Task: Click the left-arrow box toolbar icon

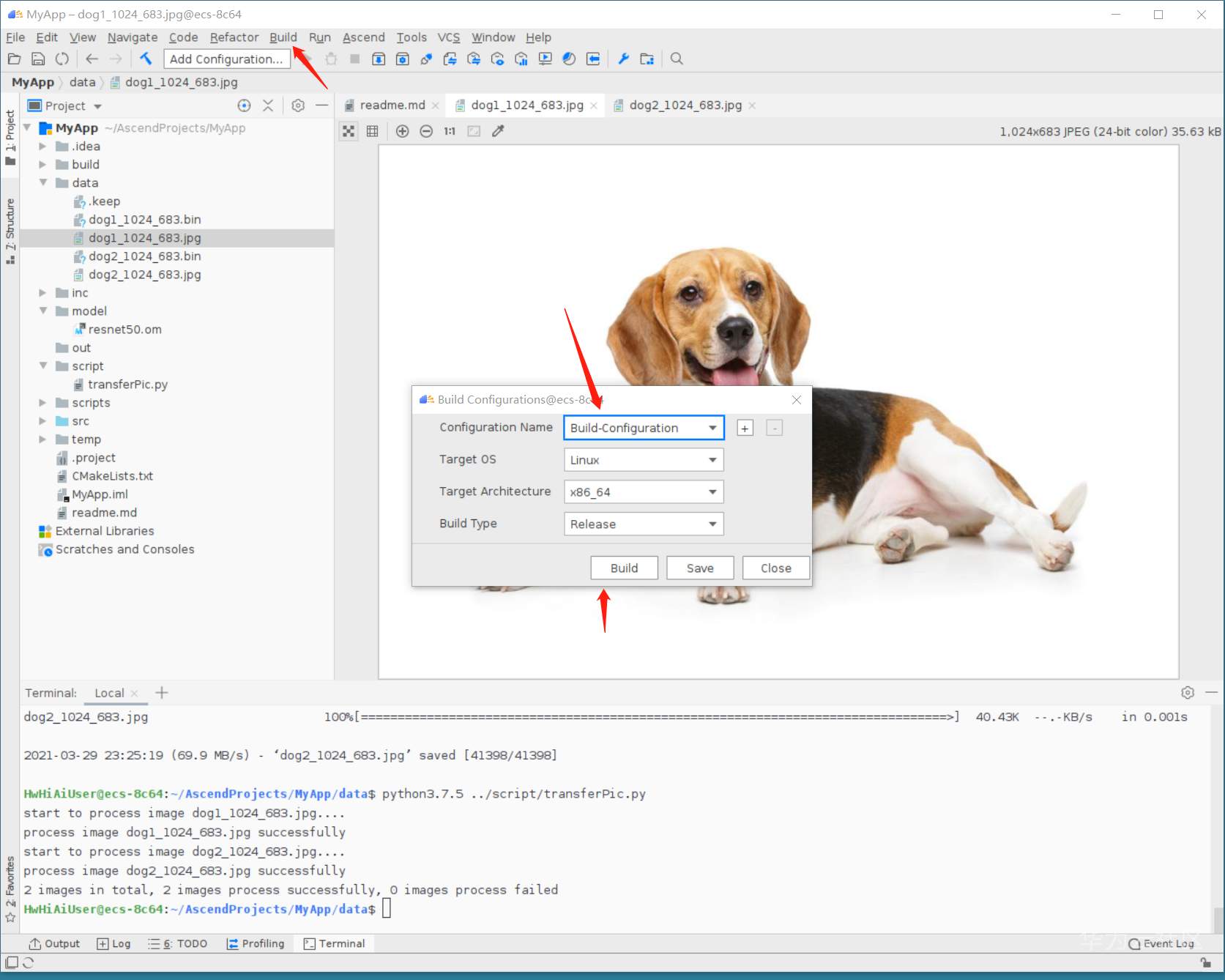Action: click(x=593, y=59)
